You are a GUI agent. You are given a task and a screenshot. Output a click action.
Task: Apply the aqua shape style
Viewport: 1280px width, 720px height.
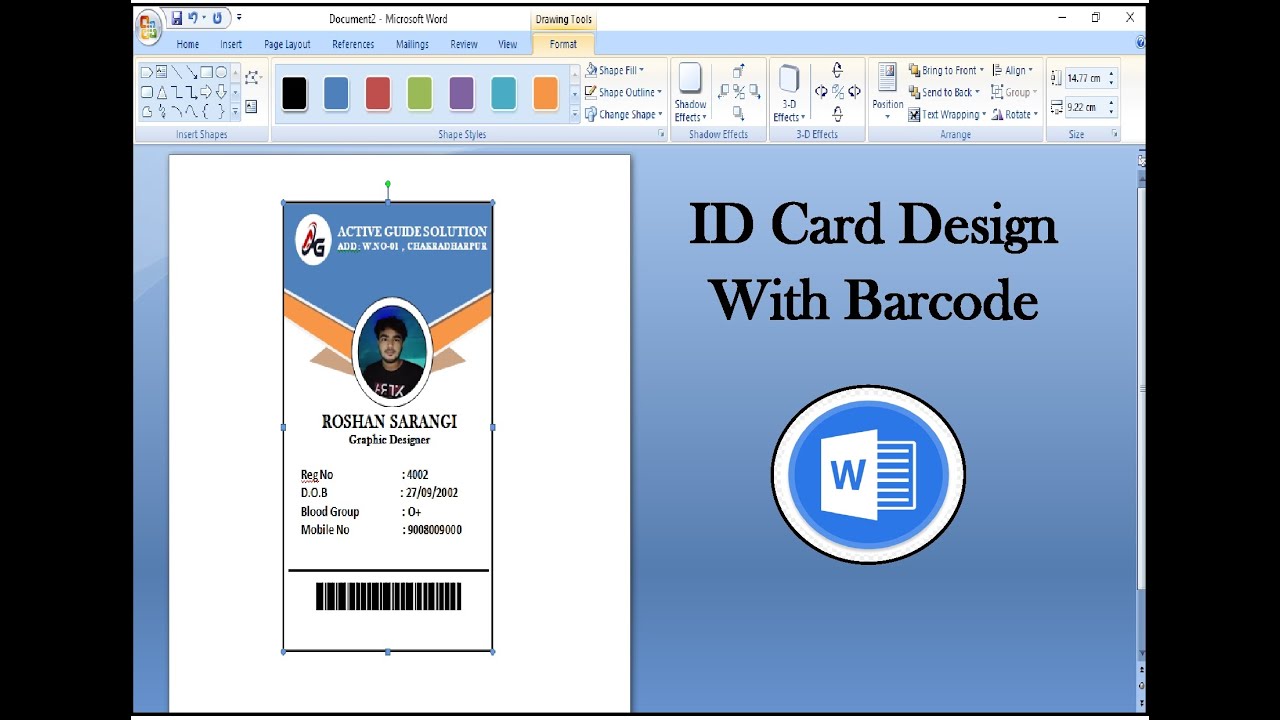[x=503, y=93]
